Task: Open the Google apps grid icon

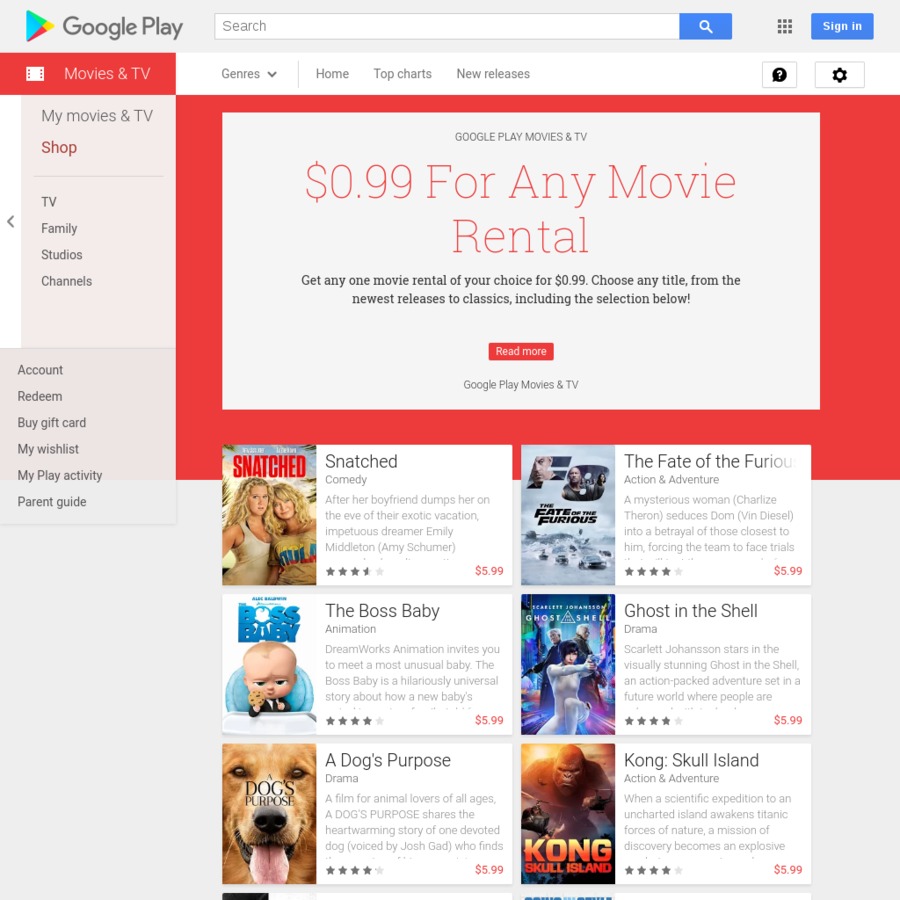Action: 785,26
